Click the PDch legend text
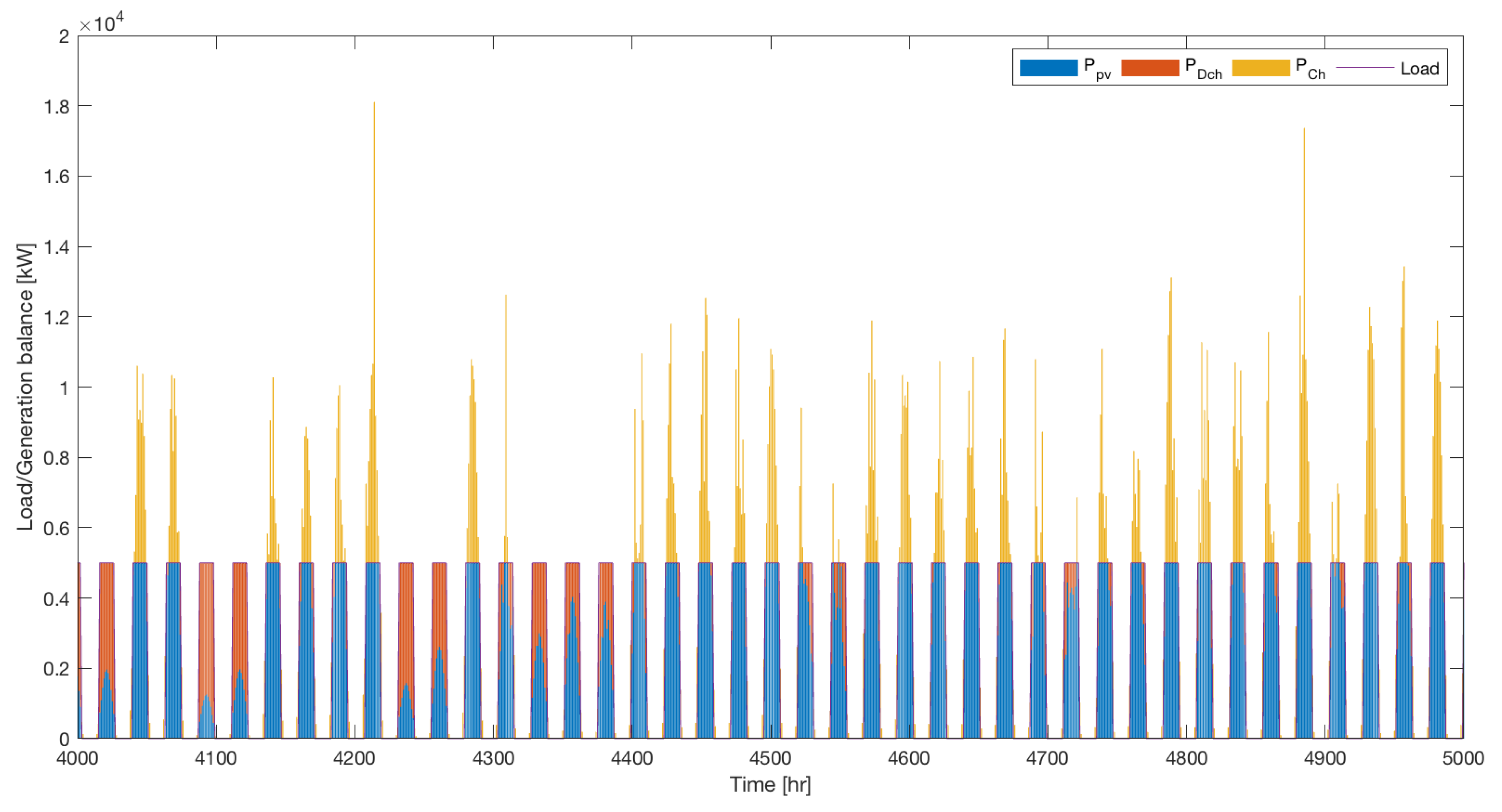 (x=1203, y=69)
